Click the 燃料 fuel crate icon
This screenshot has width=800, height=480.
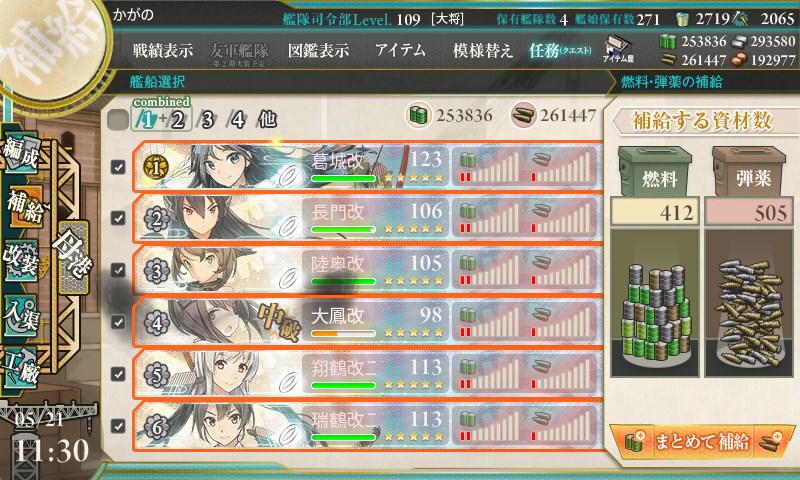coord(655,172)
